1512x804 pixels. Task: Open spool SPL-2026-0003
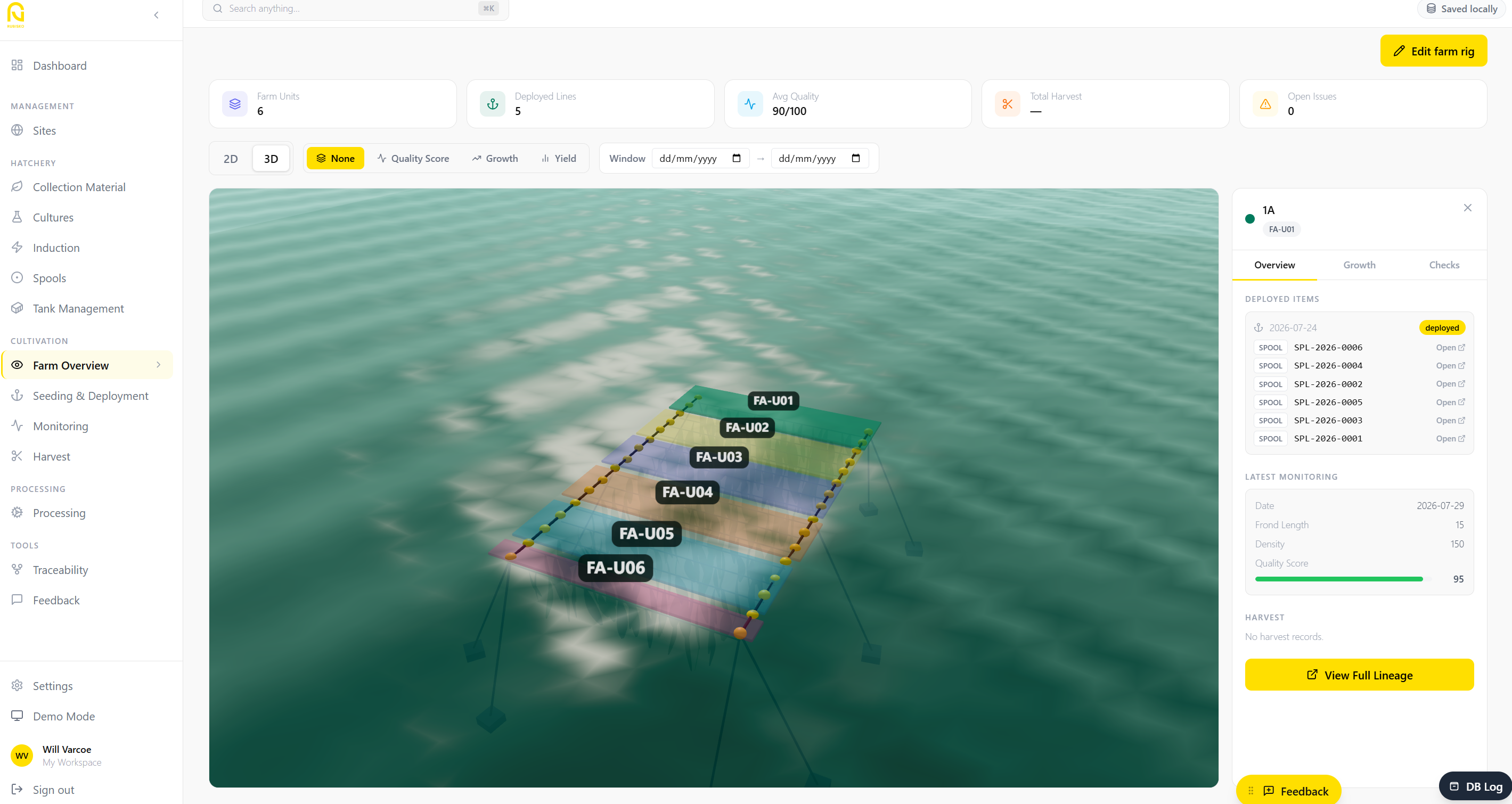[x=1450, y=420]
